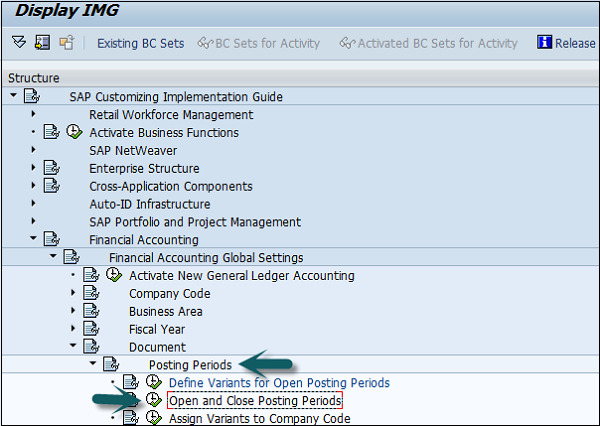Collapse the Posting Periods node
This screenshot has width=600, height=426.
click(x=93, y=365)
